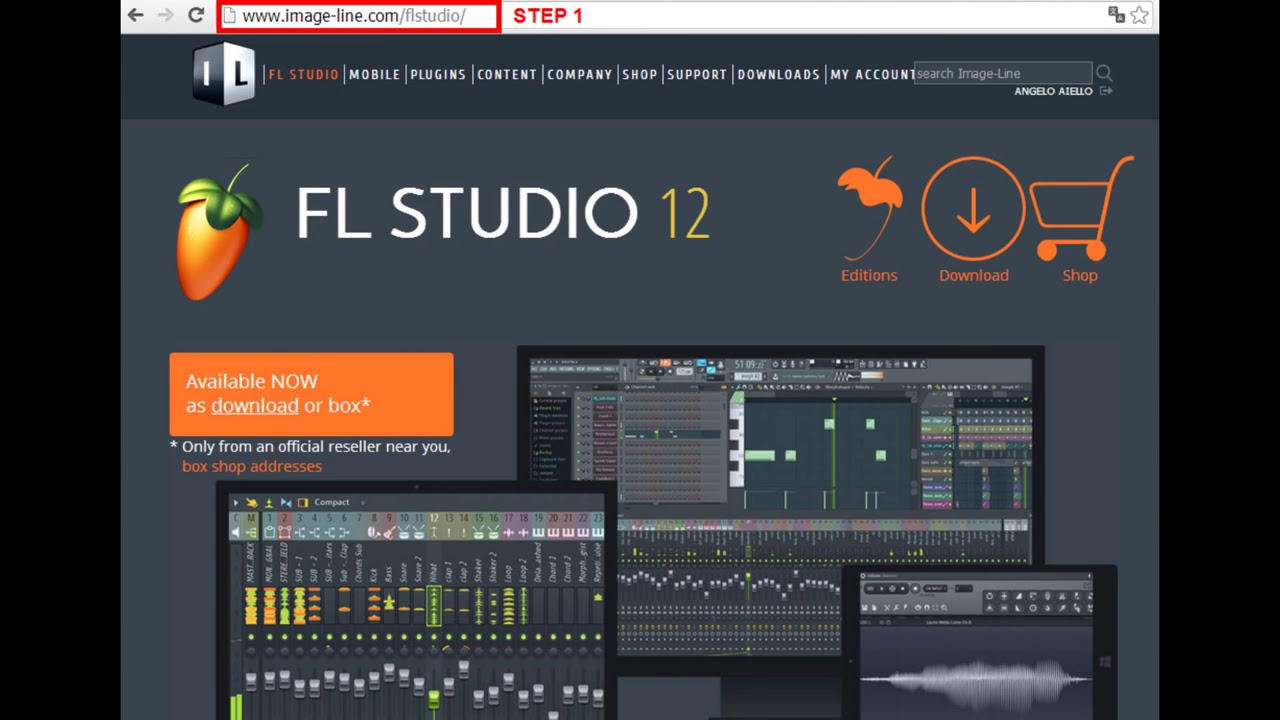Focus the search Image-Line field
This screenshot has height=720, width=1280.
click(1003, 73)
